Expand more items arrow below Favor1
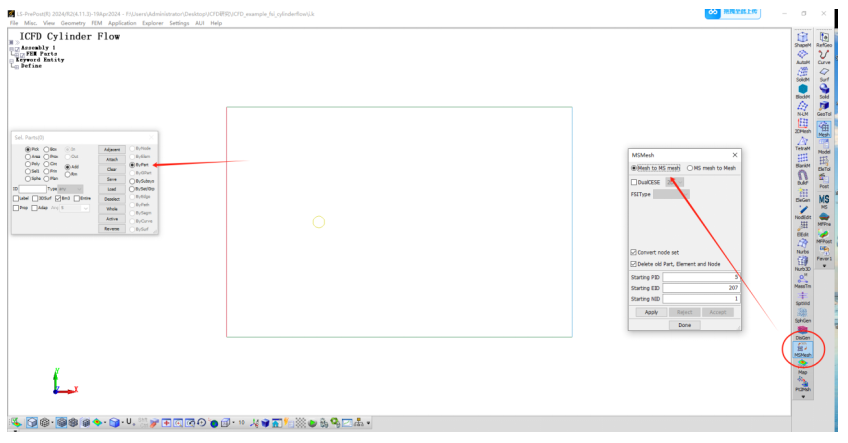Screen dimensions: 848x443 tap(824, 266)
